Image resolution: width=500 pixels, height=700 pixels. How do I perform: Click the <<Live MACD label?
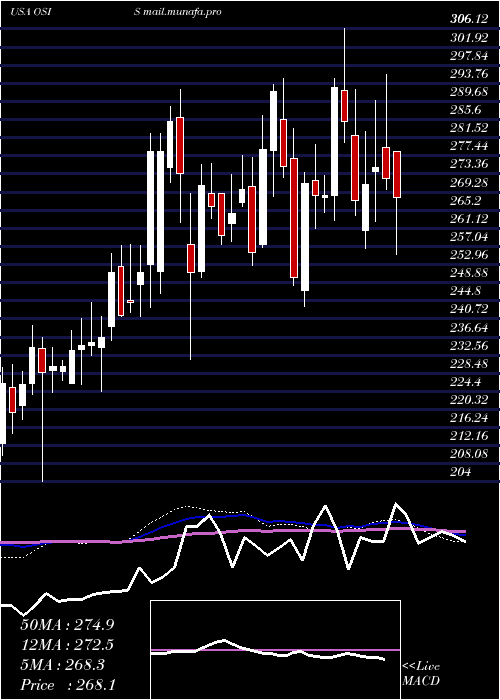point(421,674)
